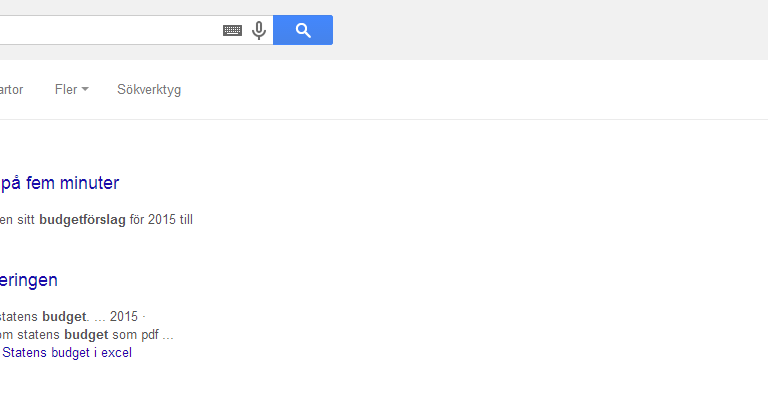Image resolution: width=768 pixels, height=397 pixels.
Task: Click the bold word "budgetförslag" in snippet
Action: (82, 220)
